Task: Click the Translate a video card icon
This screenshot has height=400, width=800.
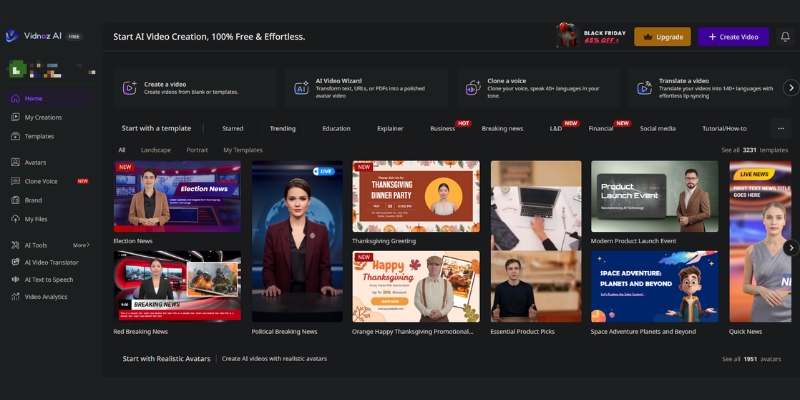Action: coord(644,88)
